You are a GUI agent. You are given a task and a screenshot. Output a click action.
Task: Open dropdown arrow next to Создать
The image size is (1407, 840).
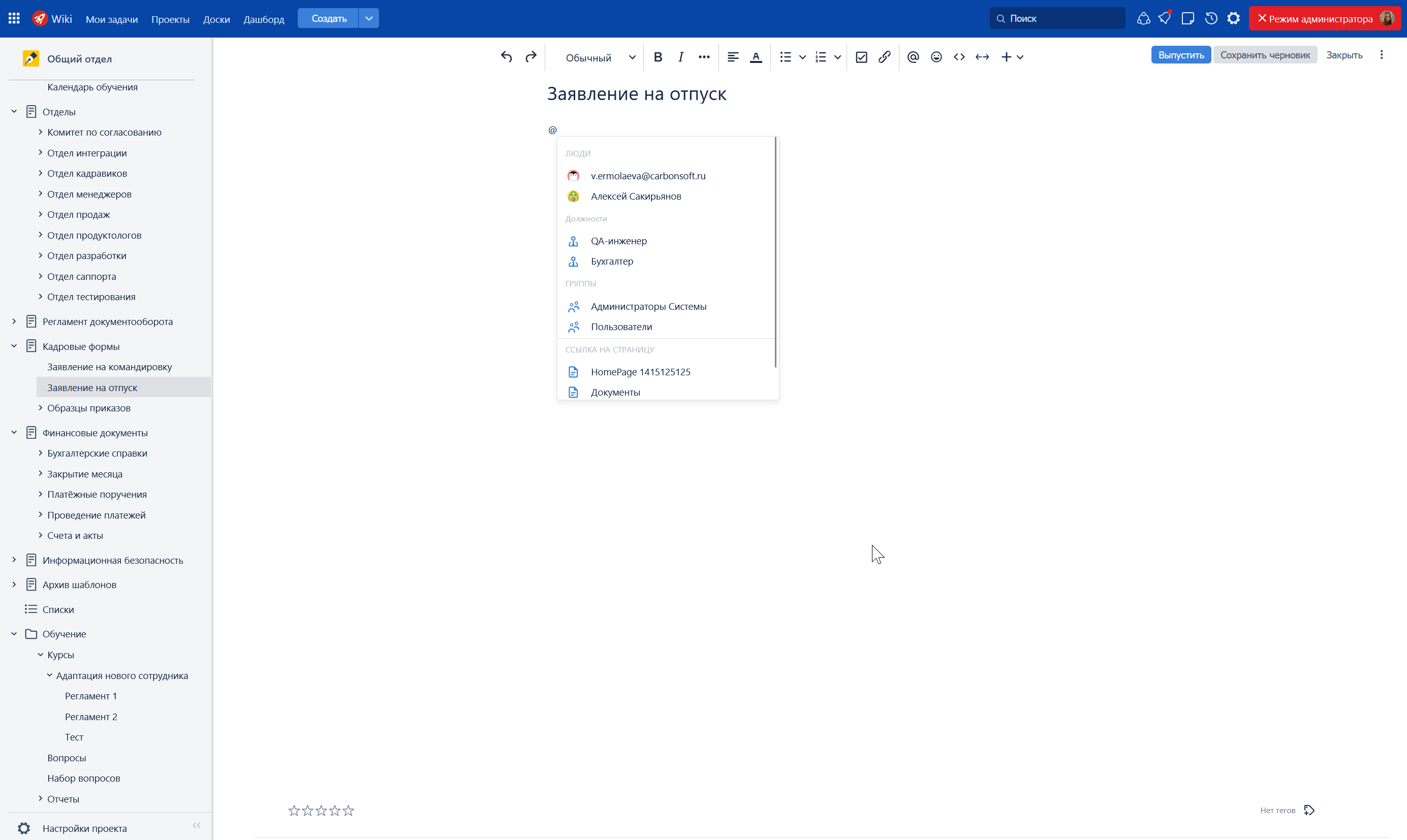tap(368, 18)
